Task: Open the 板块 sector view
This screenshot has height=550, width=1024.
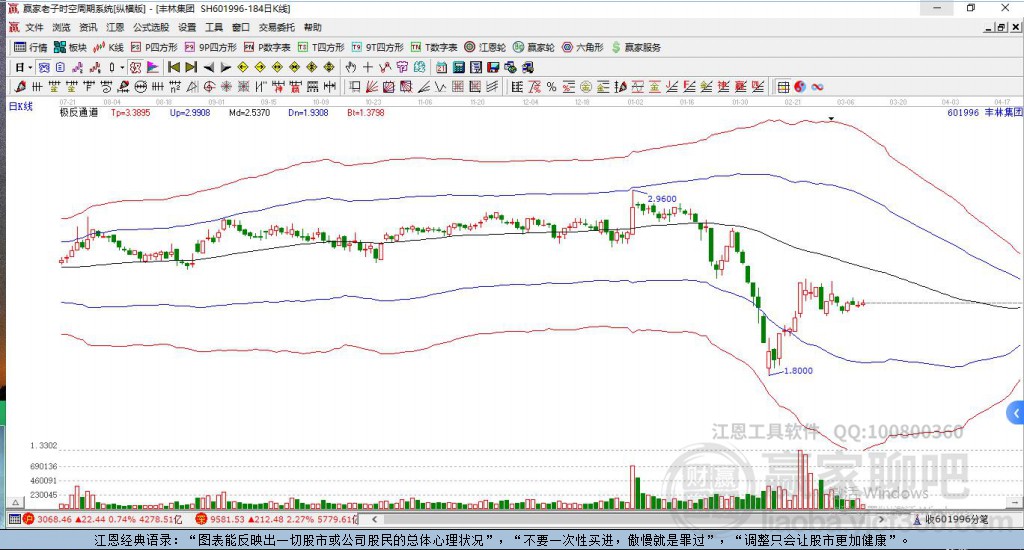Action: pyautogui.click(x=71, y=47)
